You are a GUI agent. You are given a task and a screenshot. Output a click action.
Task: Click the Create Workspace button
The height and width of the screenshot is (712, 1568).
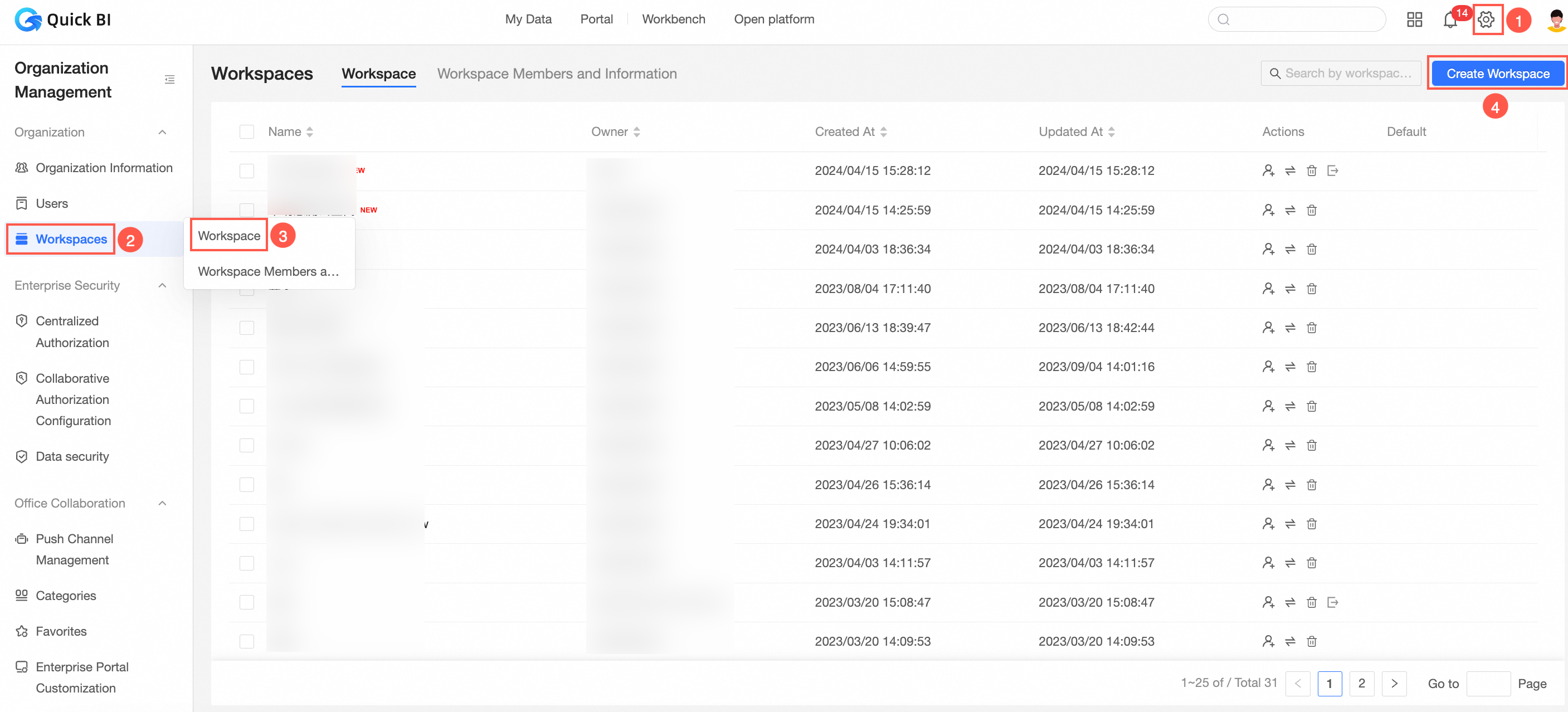point(1497,74)
